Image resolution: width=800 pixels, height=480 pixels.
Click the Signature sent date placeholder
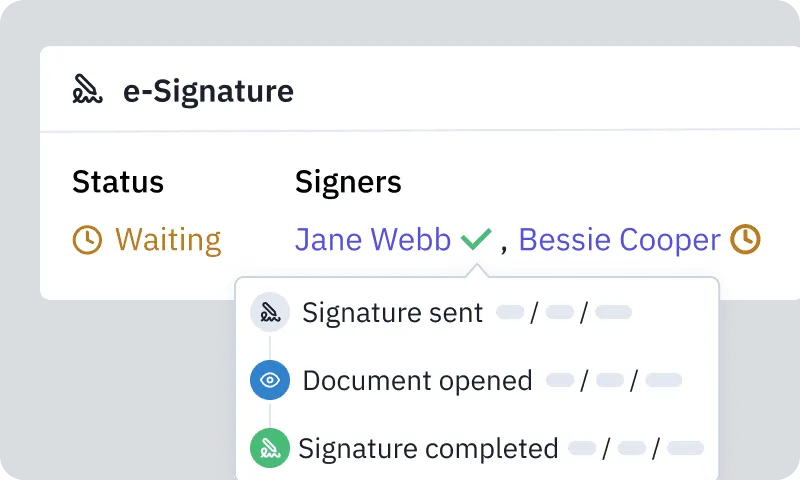(x=564, y=312)
